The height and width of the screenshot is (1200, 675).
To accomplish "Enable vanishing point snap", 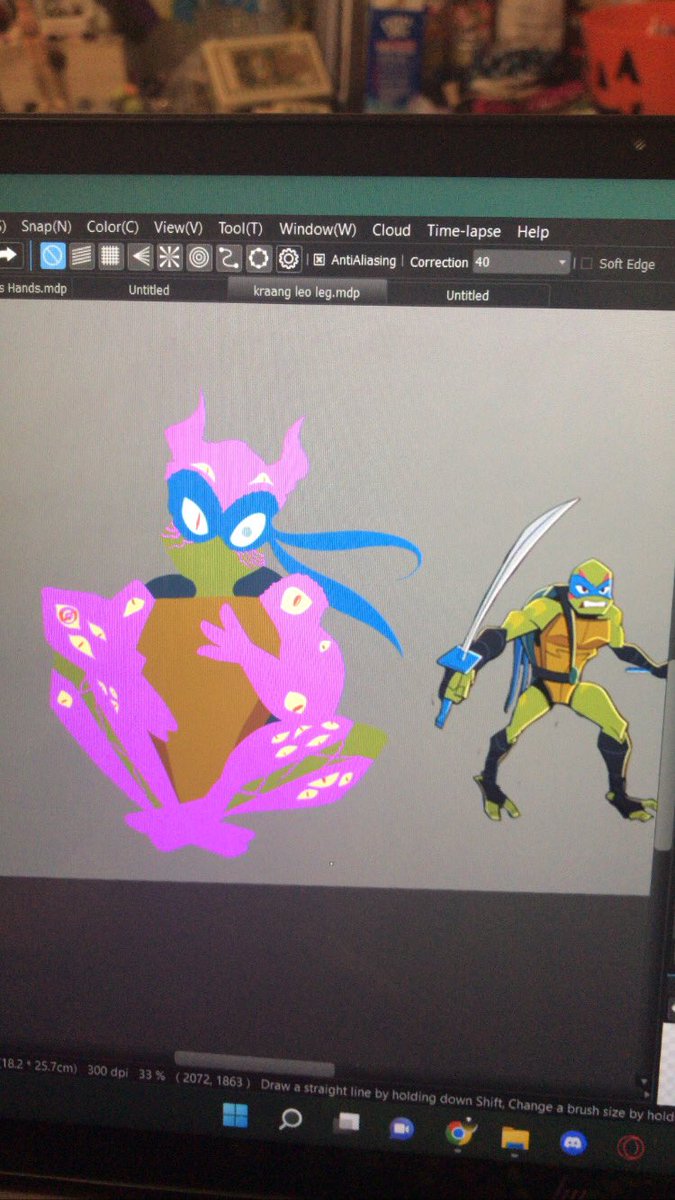I will tap(140, 257).
